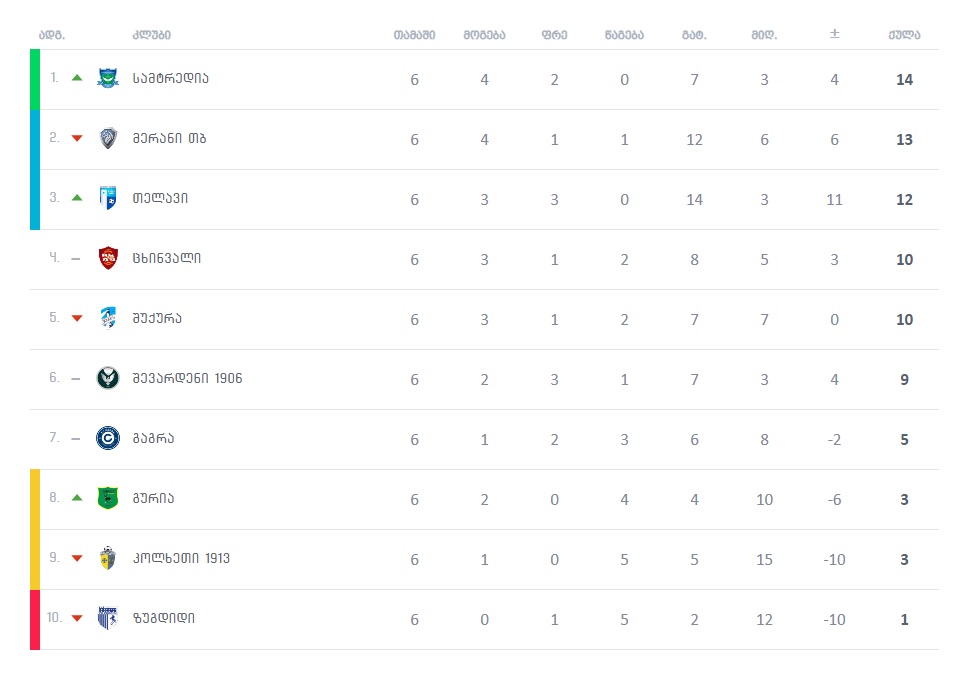Click the გურია green crest
This screenshot has width=975, height=686.
tap(107, 498)
